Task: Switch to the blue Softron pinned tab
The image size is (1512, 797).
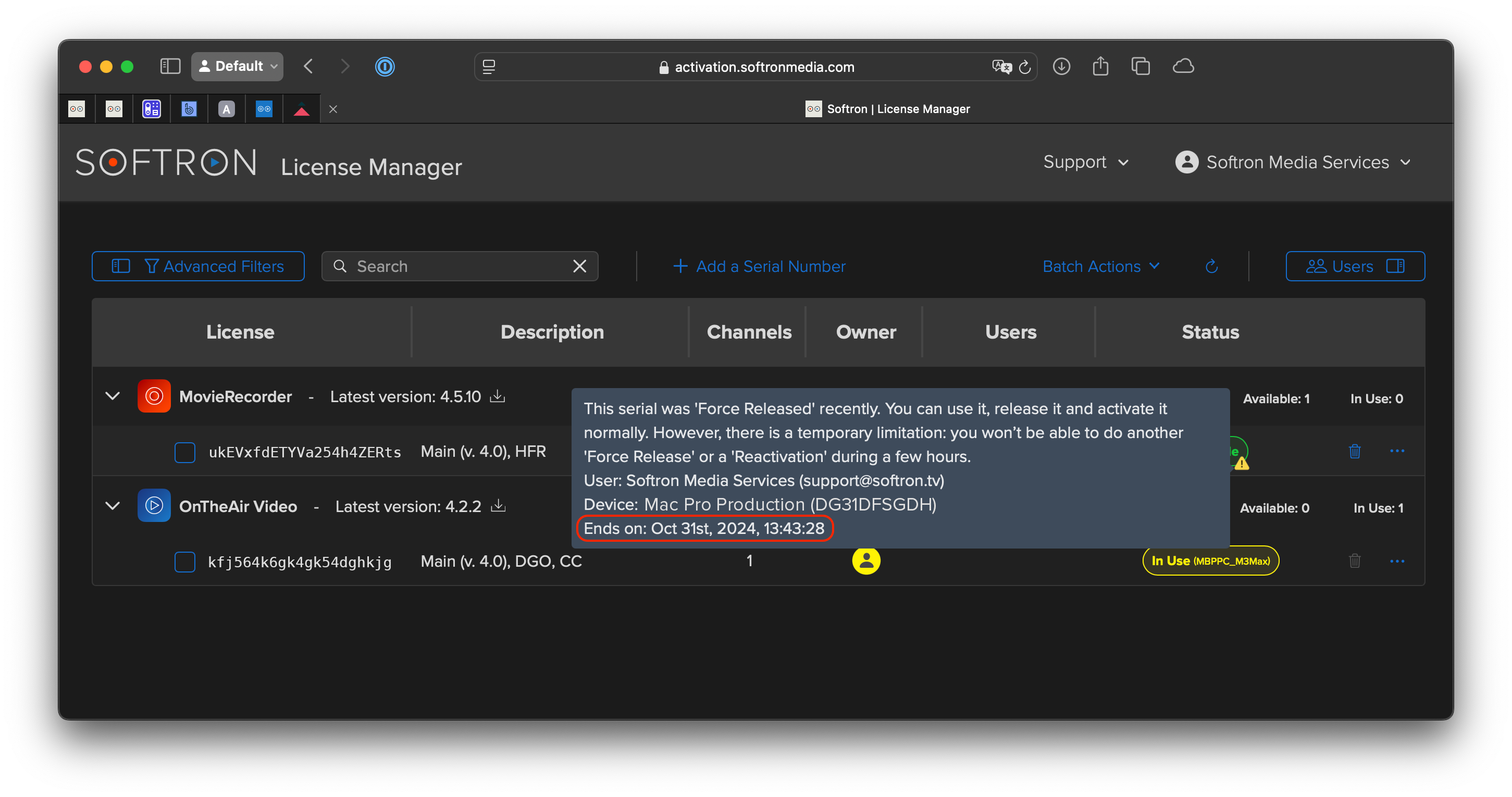Action: click(x=264, y=108)
